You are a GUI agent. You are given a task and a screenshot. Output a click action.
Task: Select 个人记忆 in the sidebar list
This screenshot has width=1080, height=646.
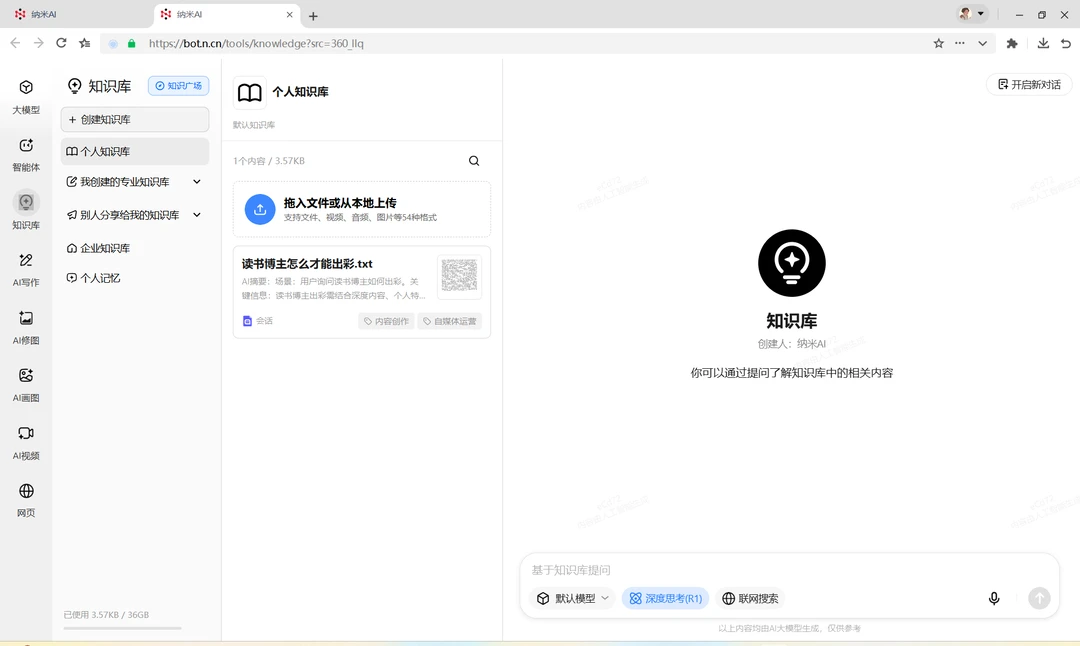pos(135,278)
